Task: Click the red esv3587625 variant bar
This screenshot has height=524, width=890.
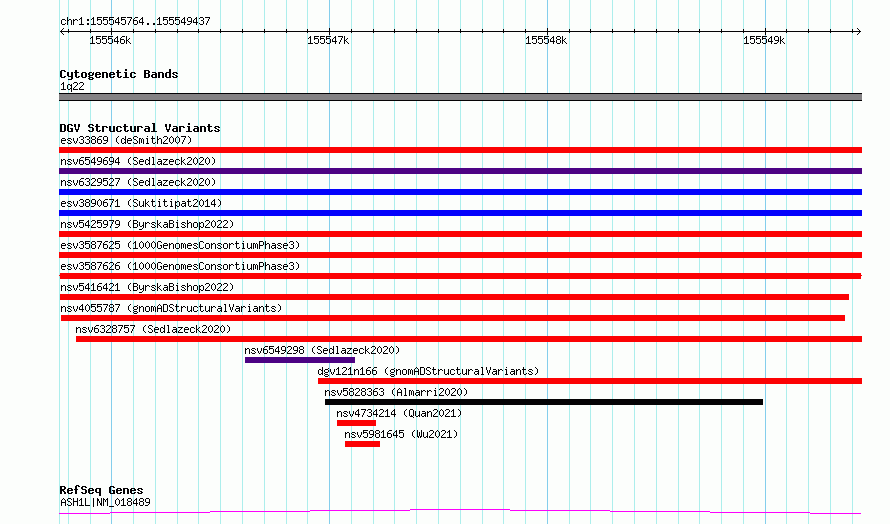Action: [x=460, y=255]
